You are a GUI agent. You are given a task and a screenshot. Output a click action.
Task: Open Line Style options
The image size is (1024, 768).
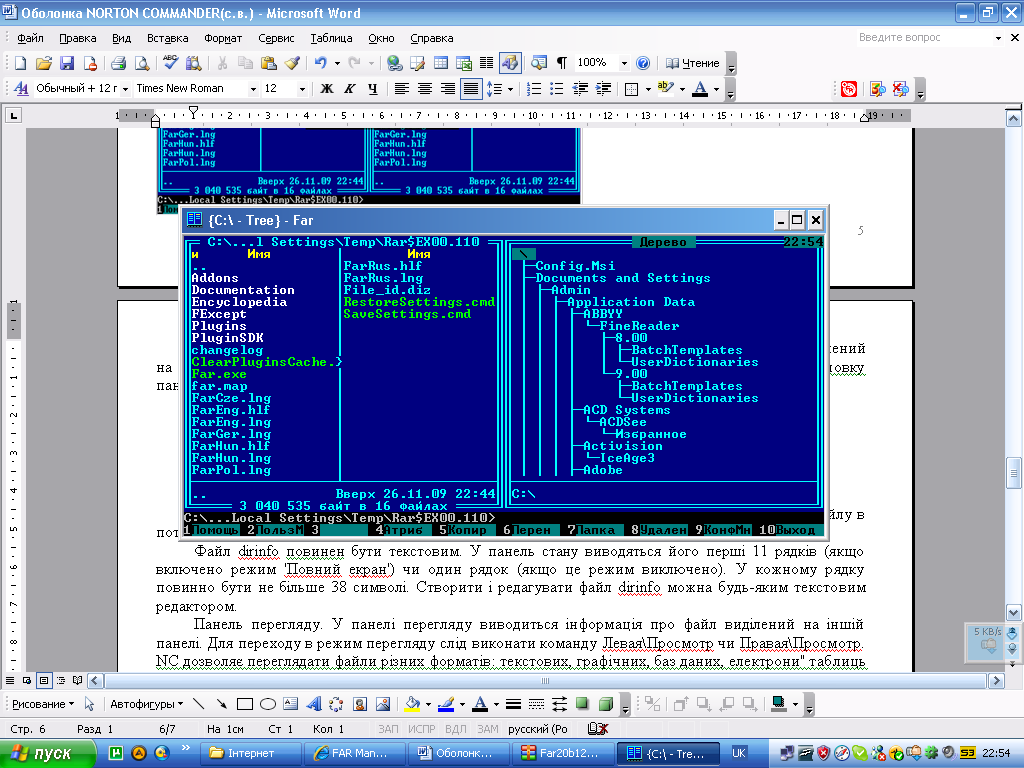click(513, 704)
